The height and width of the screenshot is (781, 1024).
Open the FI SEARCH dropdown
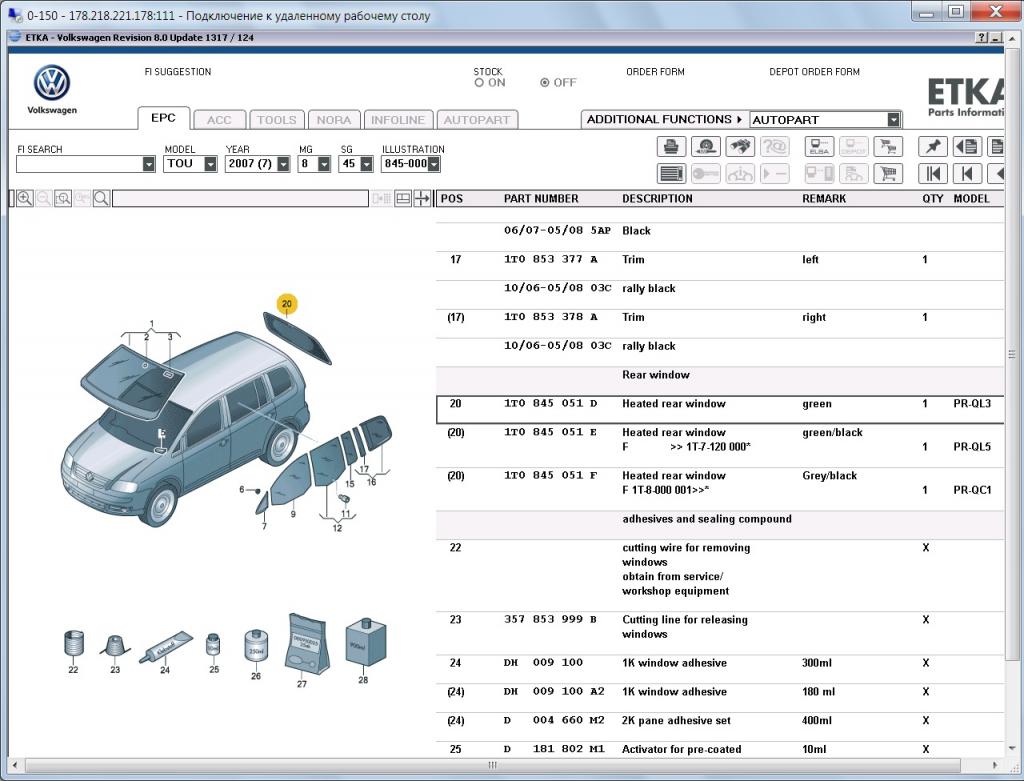coord(149,164)
